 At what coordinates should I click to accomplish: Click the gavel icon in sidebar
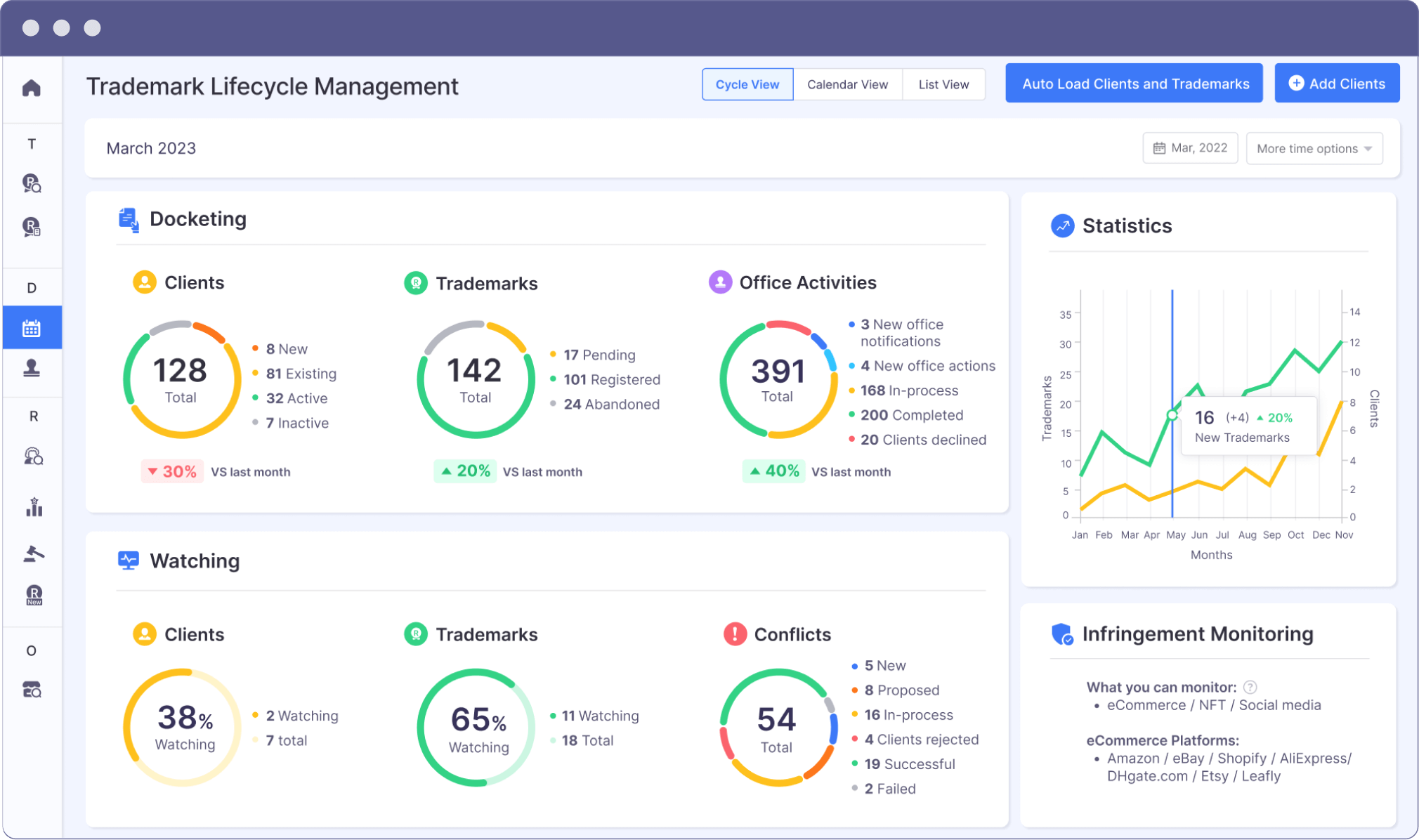tap(33, 554)
